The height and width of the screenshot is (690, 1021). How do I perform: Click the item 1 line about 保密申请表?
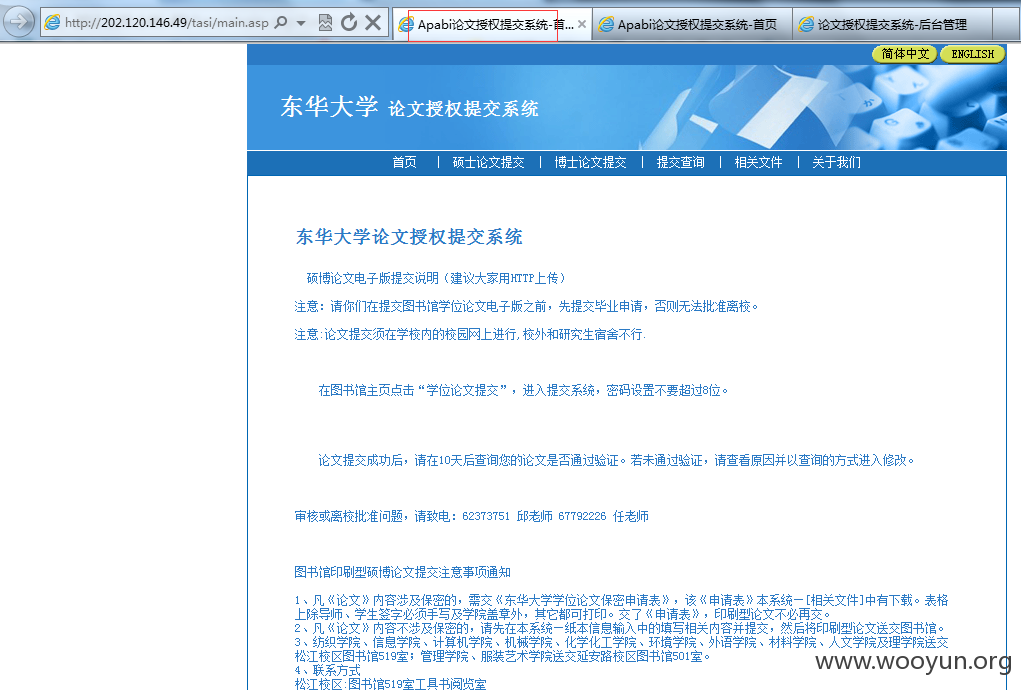tap(621, 607)
